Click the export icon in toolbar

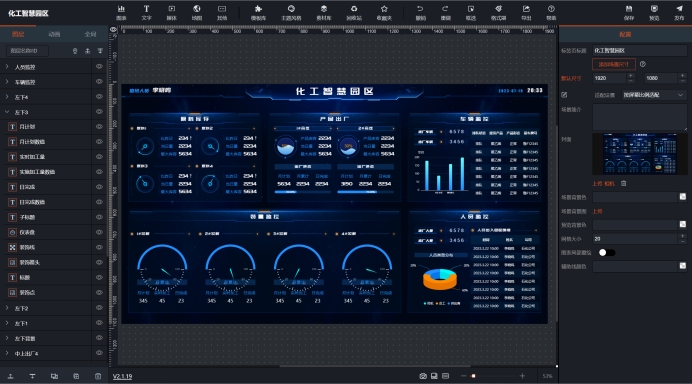coord(526,12)
